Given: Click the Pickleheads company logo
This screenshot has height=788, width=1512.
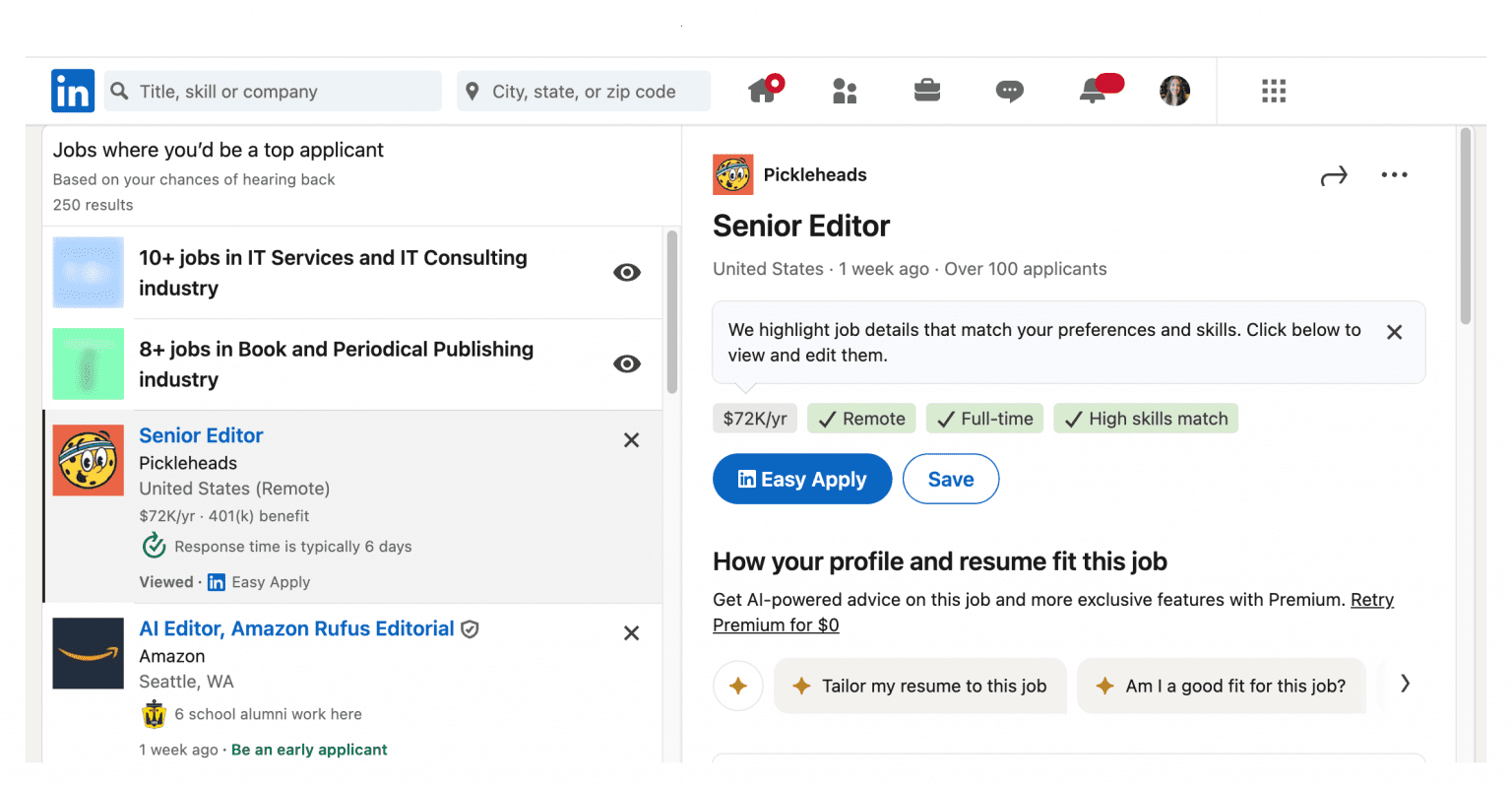Looking at the screenshot, I should [732, 174].
